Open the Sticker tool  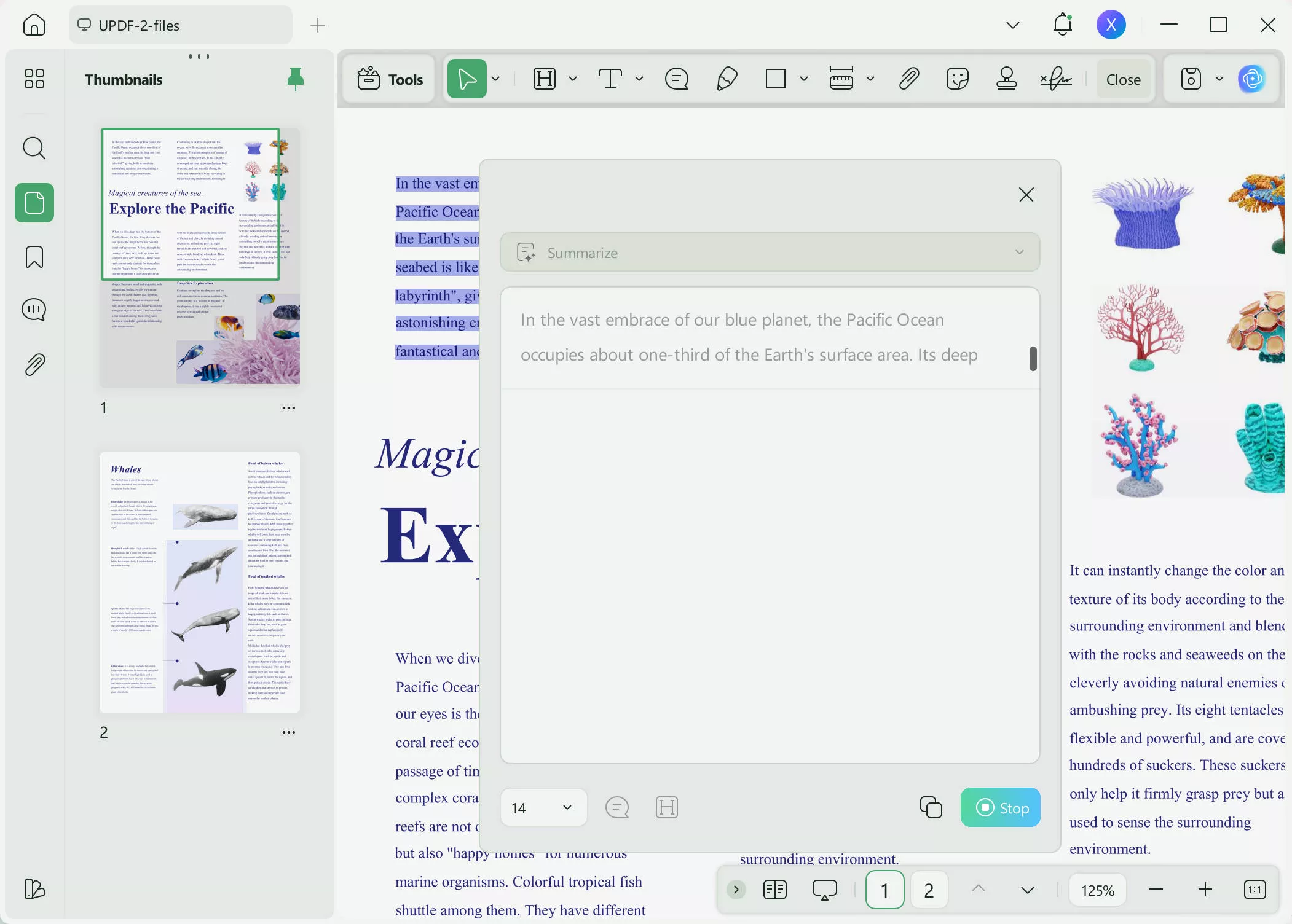[x=957, y=79]
